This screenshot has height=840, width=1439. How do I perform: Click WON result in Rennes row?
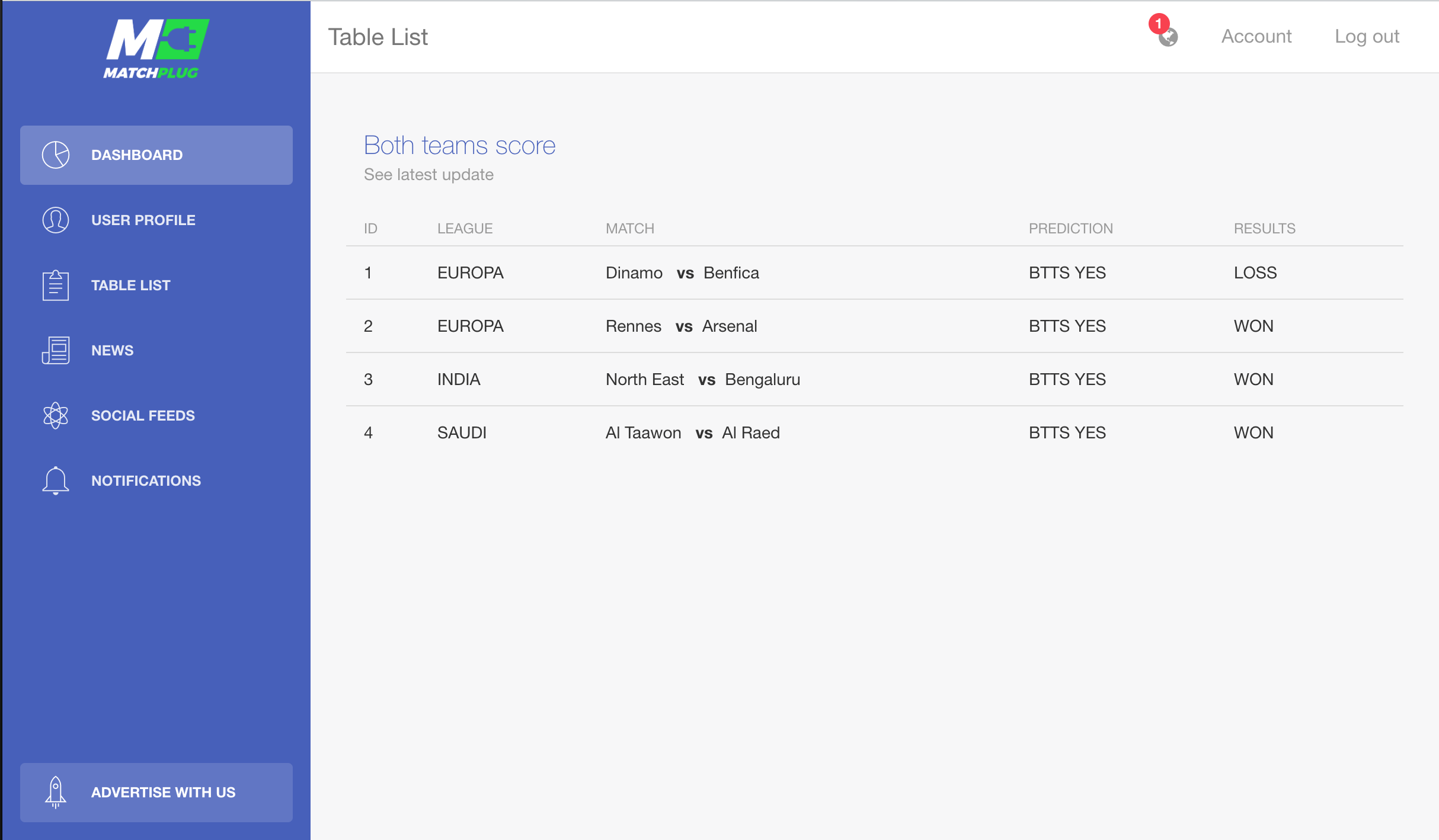click(x=1253, y=326)
